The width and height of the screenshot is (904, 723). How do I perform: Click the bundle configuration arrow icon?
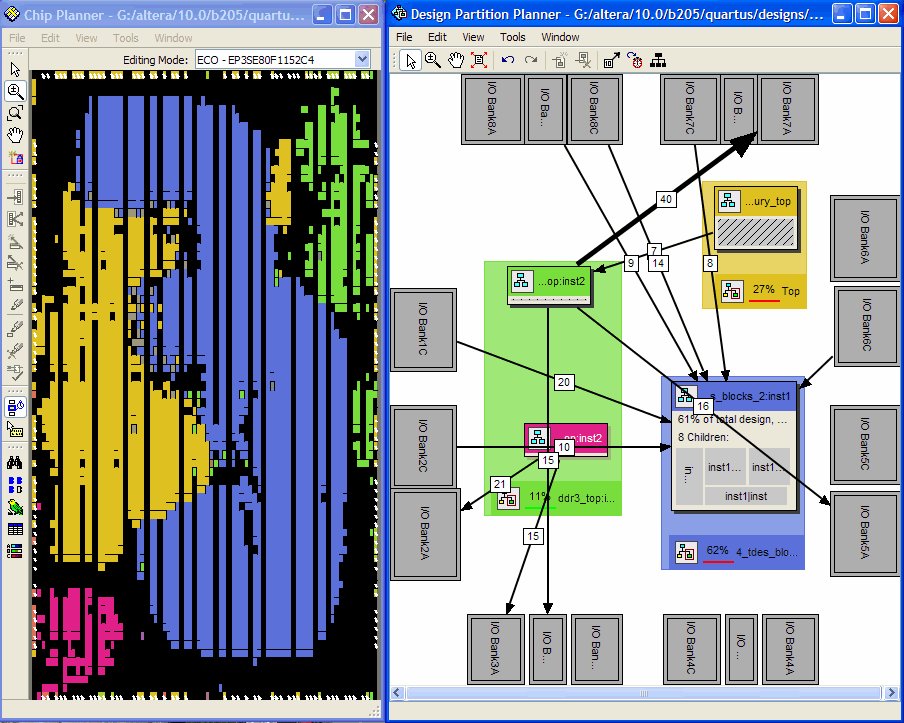(x=612, y=61)
